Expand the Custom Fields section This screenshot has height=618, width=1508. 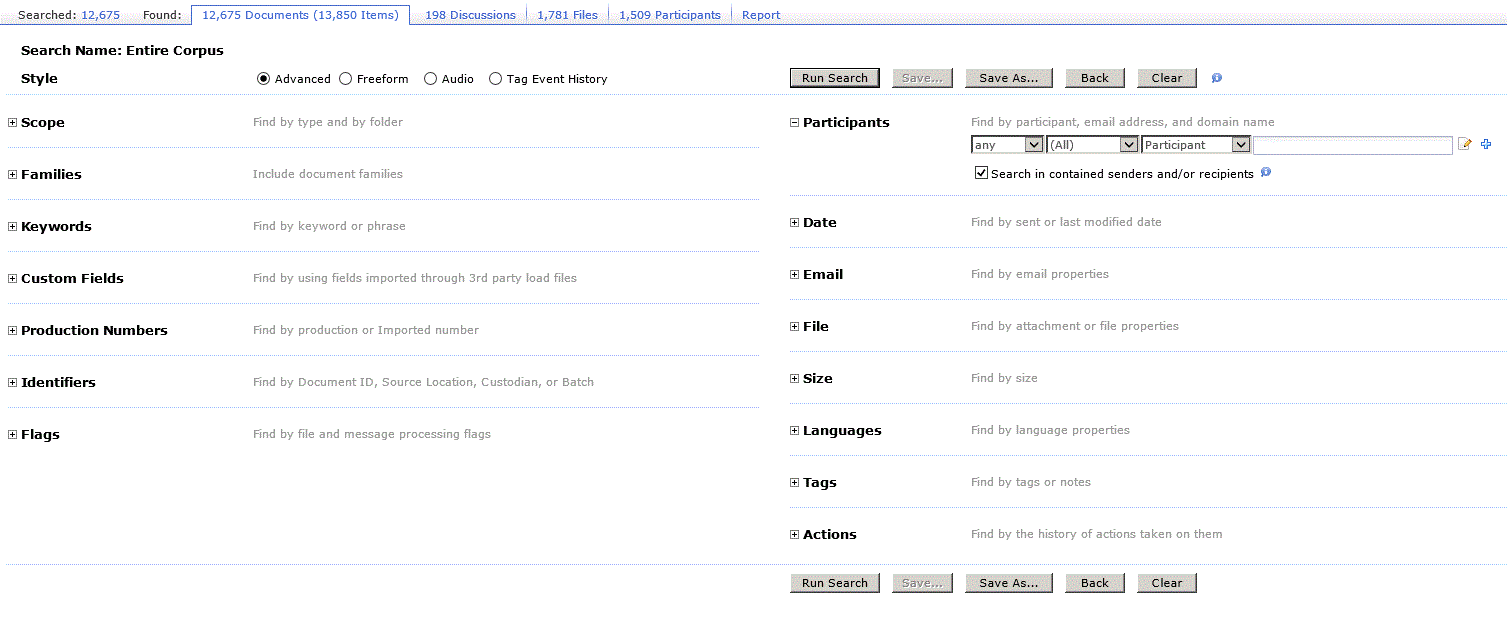click(x=13, y=279)
